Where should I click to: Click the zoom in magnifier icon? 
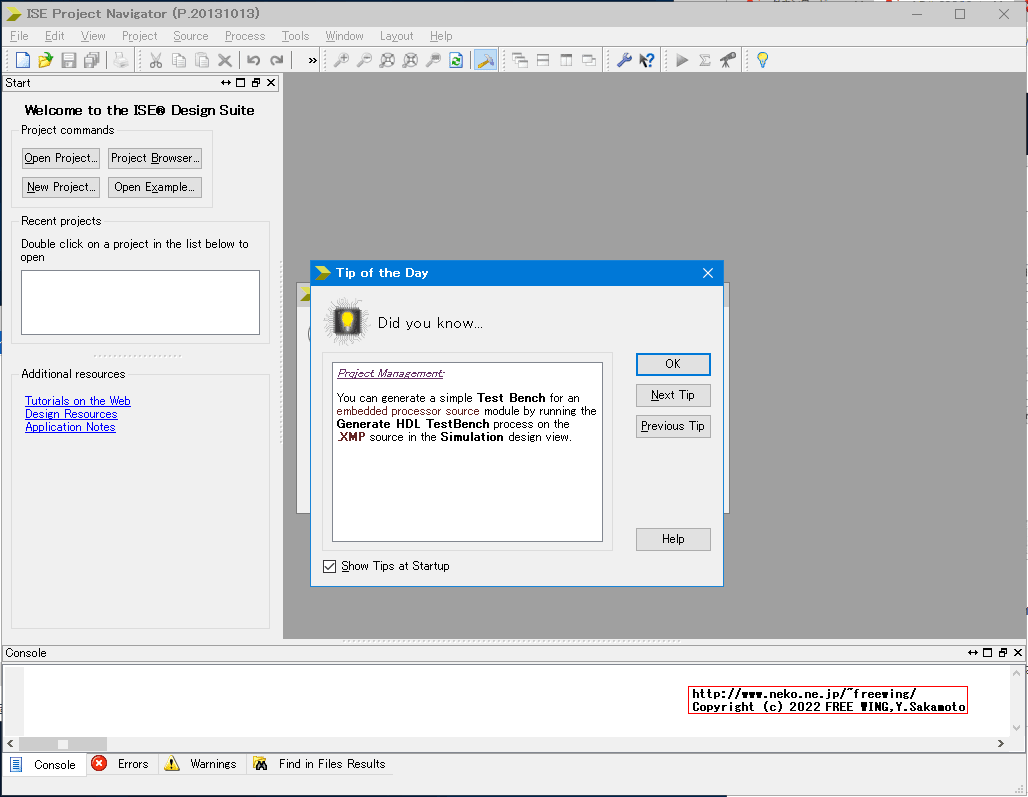point(341,61)
